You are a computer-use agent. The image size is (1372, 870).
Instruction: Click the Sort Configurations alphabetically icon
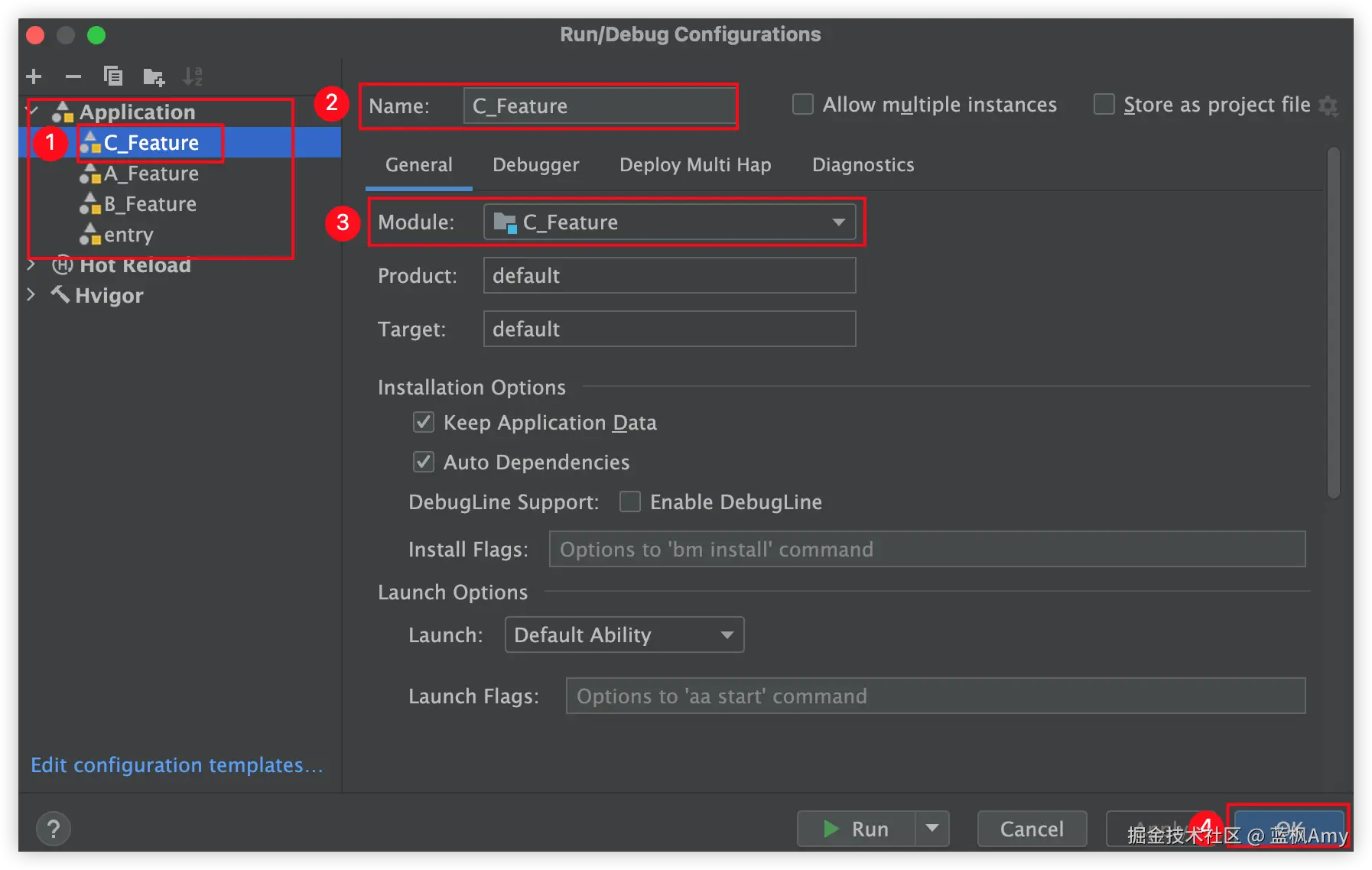pyautogui.click(x=193, y=76)
